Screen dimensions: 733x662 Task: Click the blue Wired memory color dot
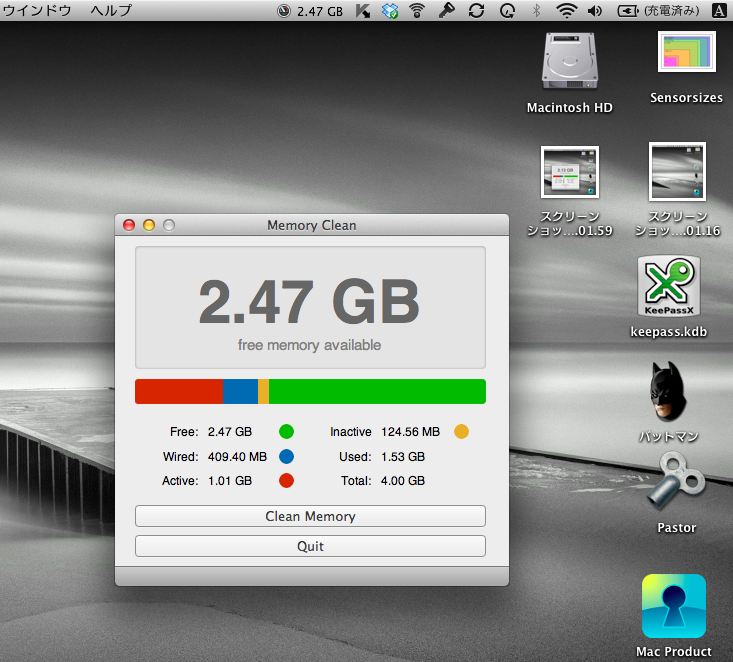click(286, 456)
